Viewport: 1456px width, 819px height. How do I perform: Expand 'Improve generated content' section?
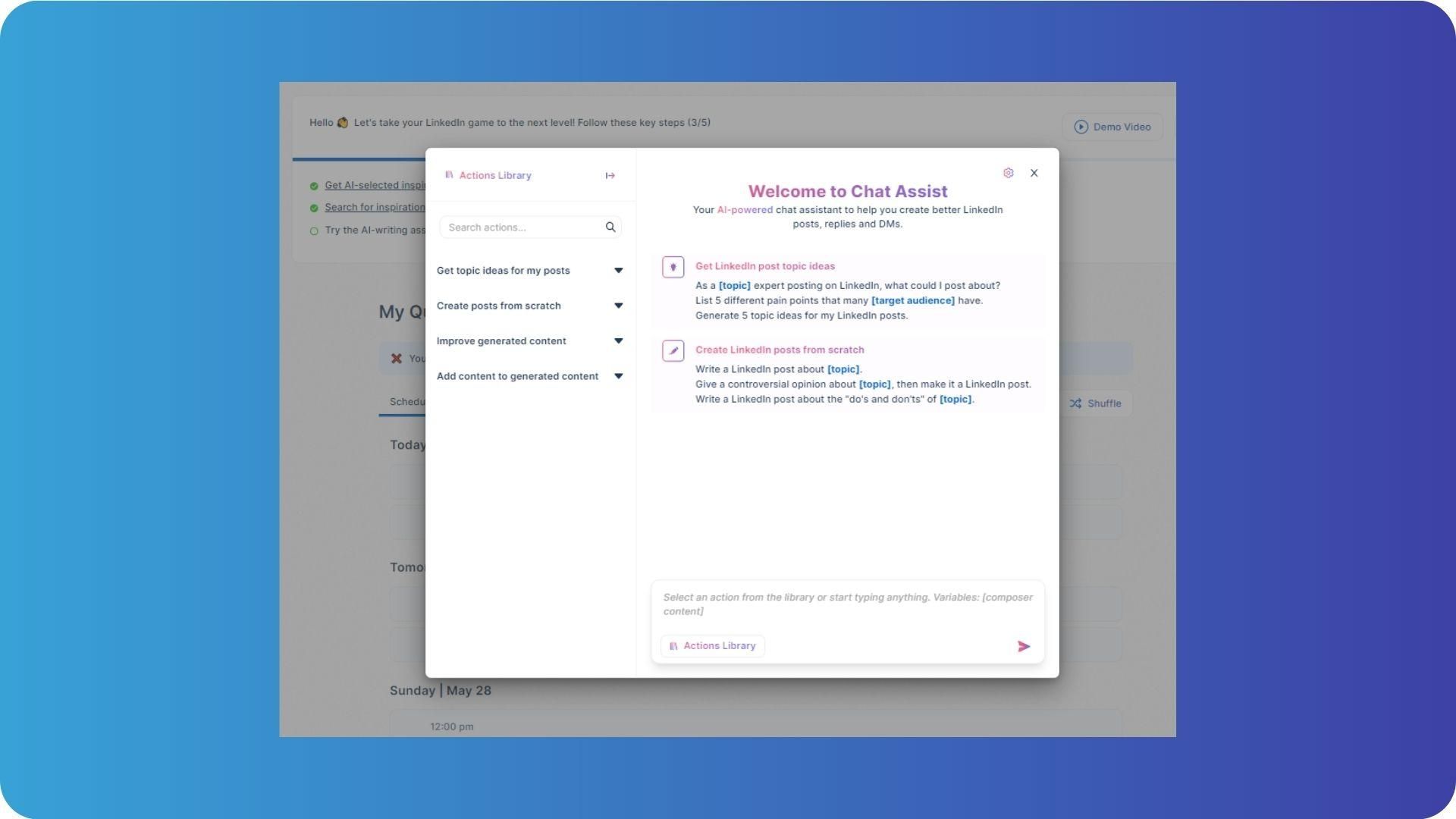click(529, 341)
